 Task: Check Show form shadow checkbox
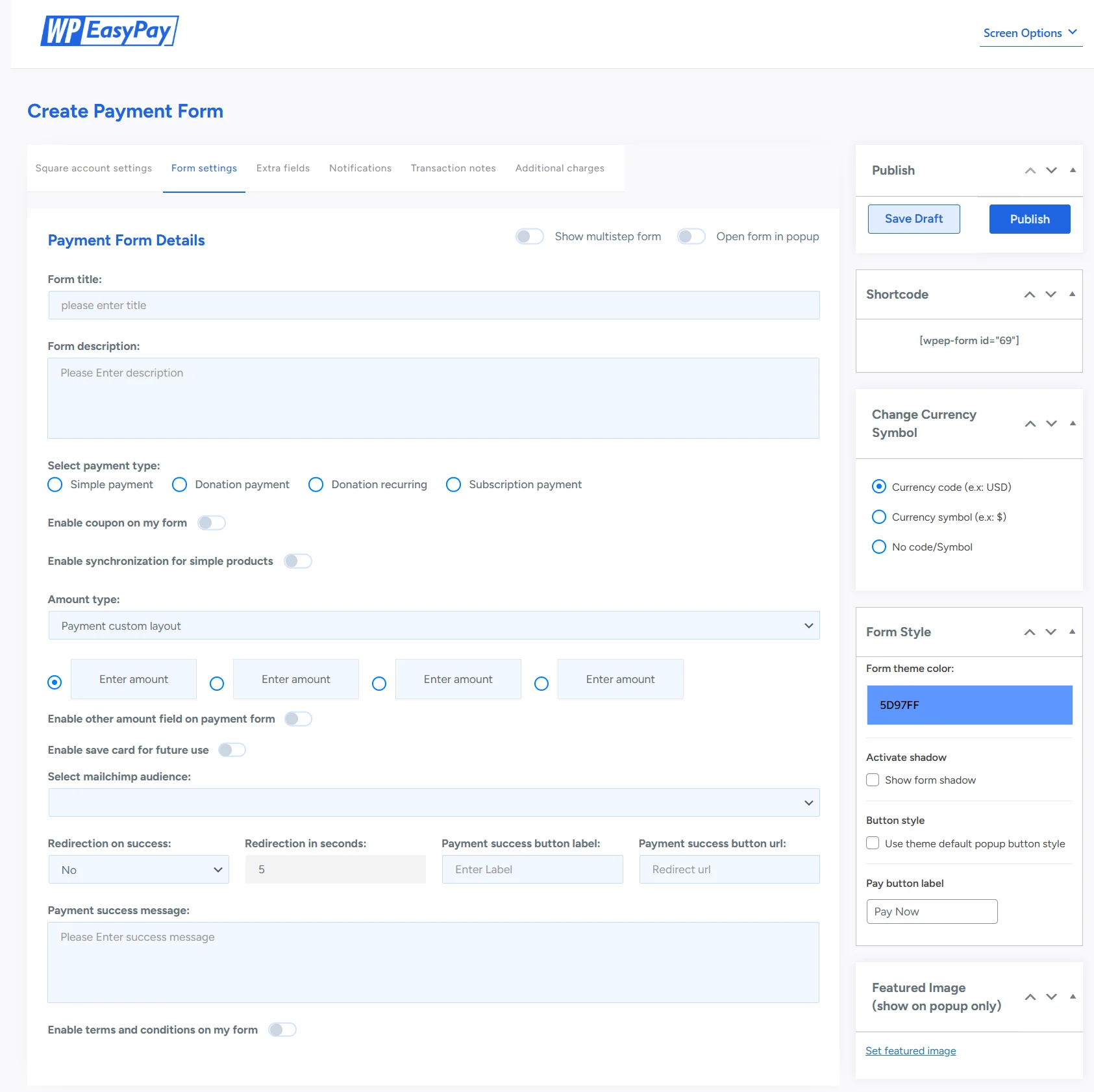(x=873, y=780)
